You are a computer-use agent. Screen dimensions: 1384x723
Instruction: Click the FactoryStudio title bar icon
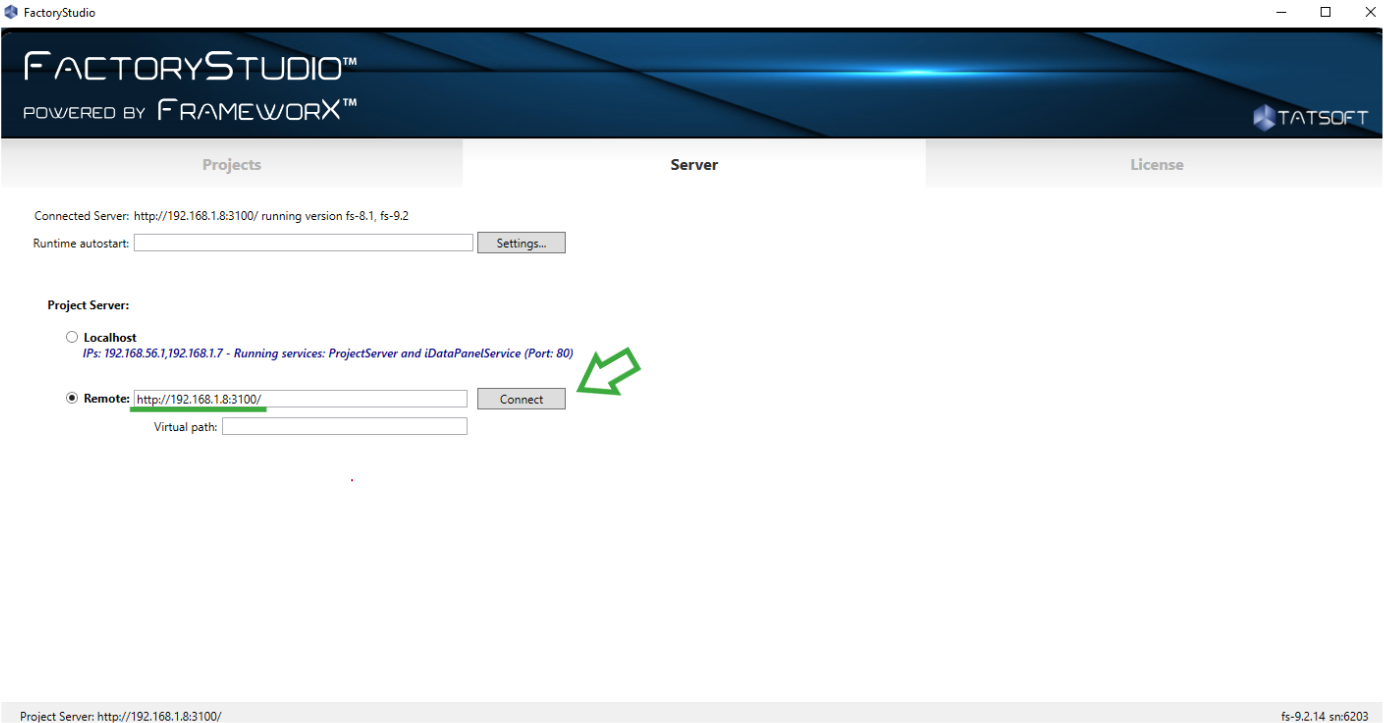click(x=11, y=12)
